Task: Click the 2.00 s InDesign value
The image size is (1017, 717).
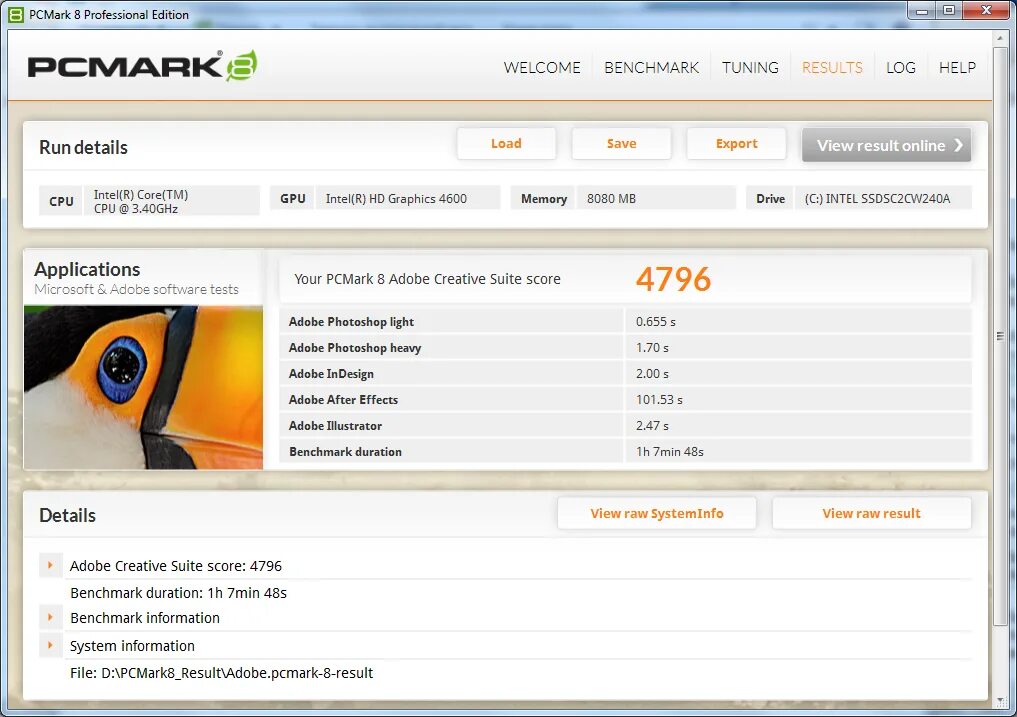Action: point(652,374)
